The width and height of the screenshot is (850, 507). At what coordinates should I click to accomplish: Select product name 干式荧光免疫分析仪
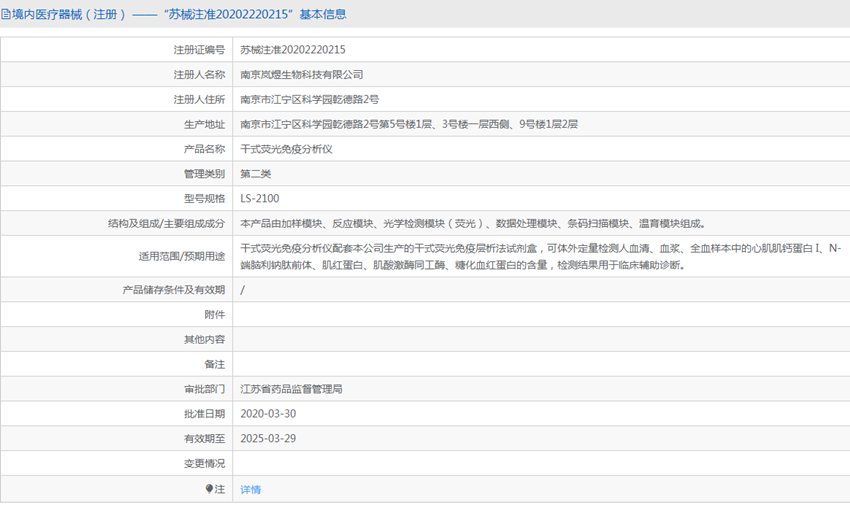[x=286, y=149]
